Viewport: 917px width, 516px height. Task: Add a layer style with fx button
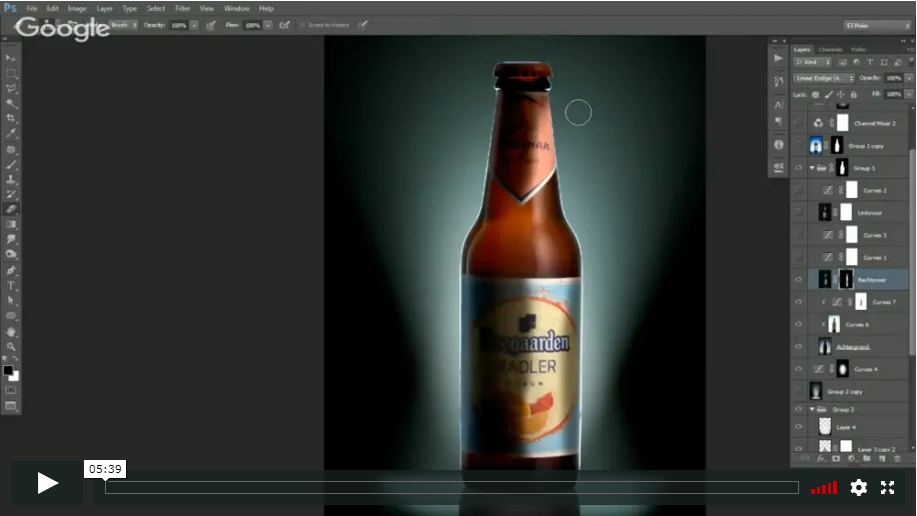(x=821, y=459)
